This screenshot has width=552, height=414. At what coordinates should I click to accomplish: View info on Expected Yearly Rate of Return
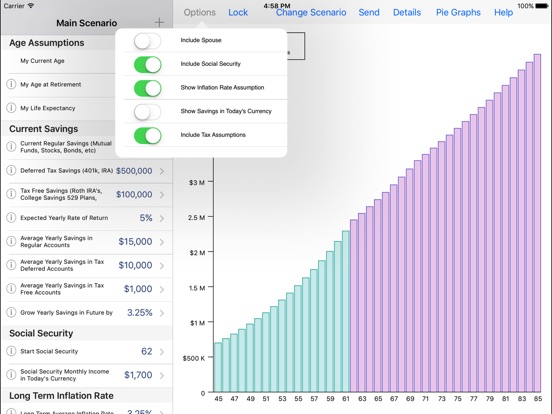pos(11,218)
